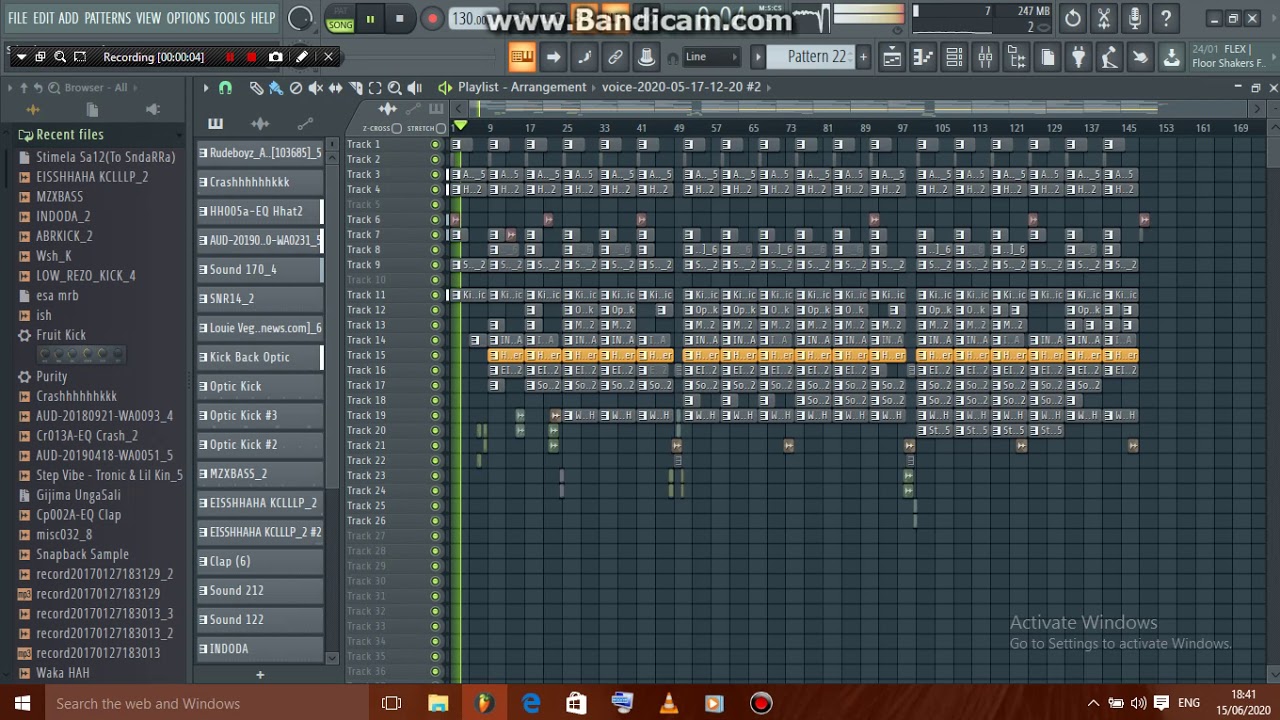Click the Windows taskbar search box
1280x720 pixels.
click(205, 704)
